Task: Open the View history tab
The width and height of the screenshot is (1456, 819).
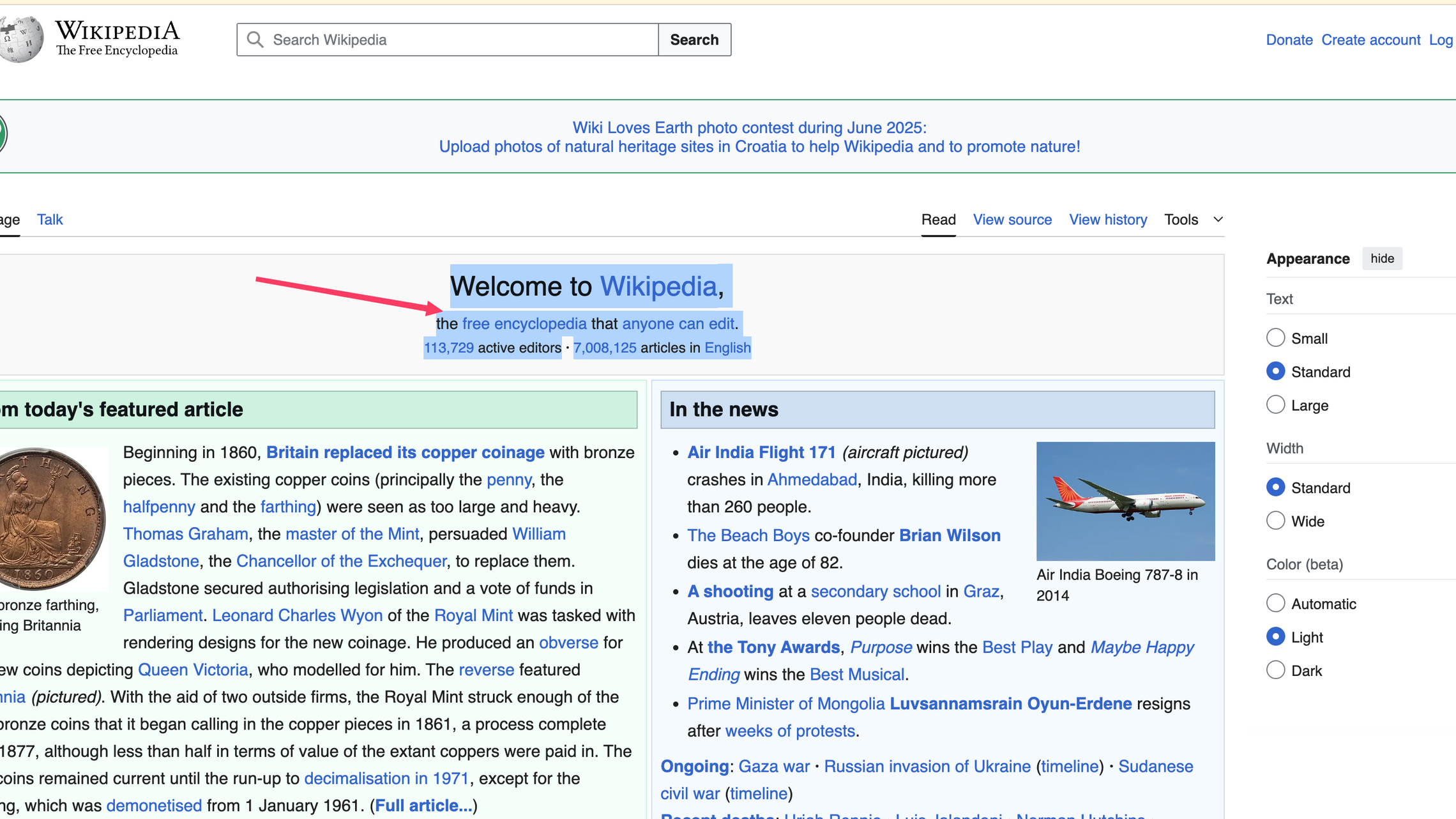Action: (1108, 220)
